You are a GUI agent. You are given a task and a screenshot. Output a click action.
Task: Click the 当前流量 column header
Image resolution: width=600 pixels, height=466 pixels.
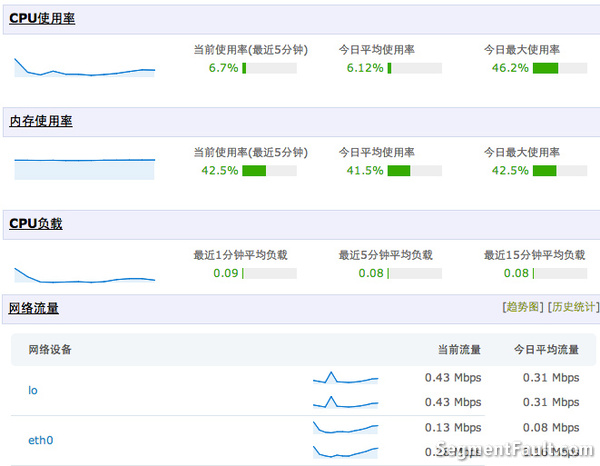coord(459,350)
